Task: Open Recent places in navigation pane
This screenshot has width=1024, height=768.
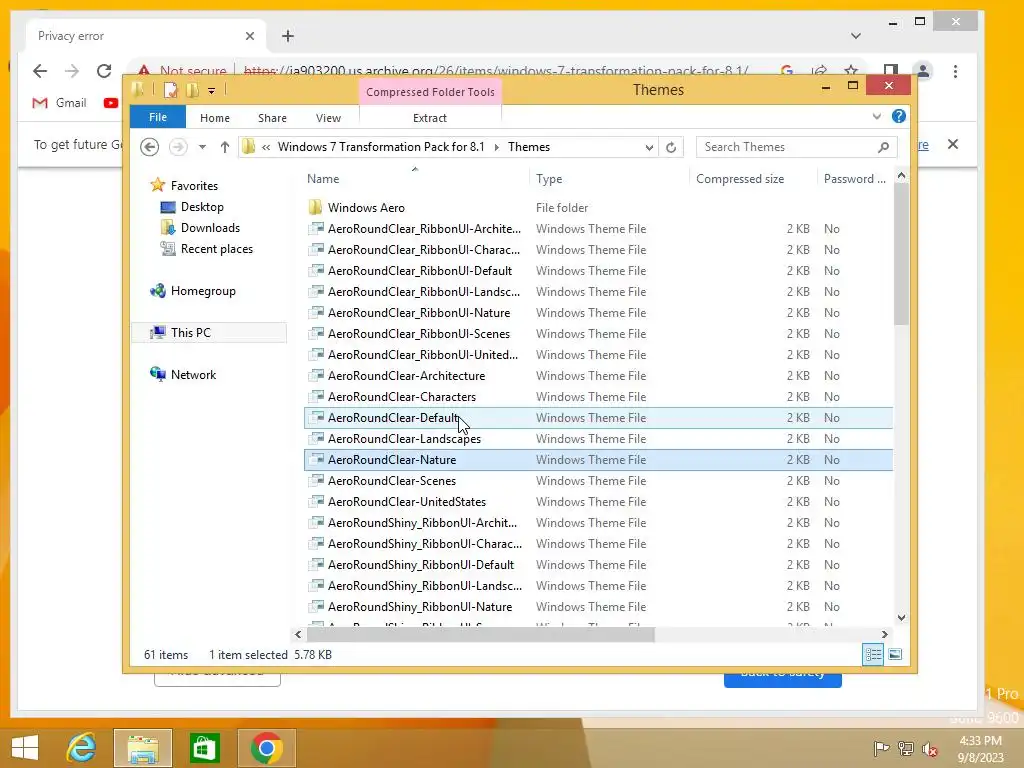Action: tap(216, 249)
